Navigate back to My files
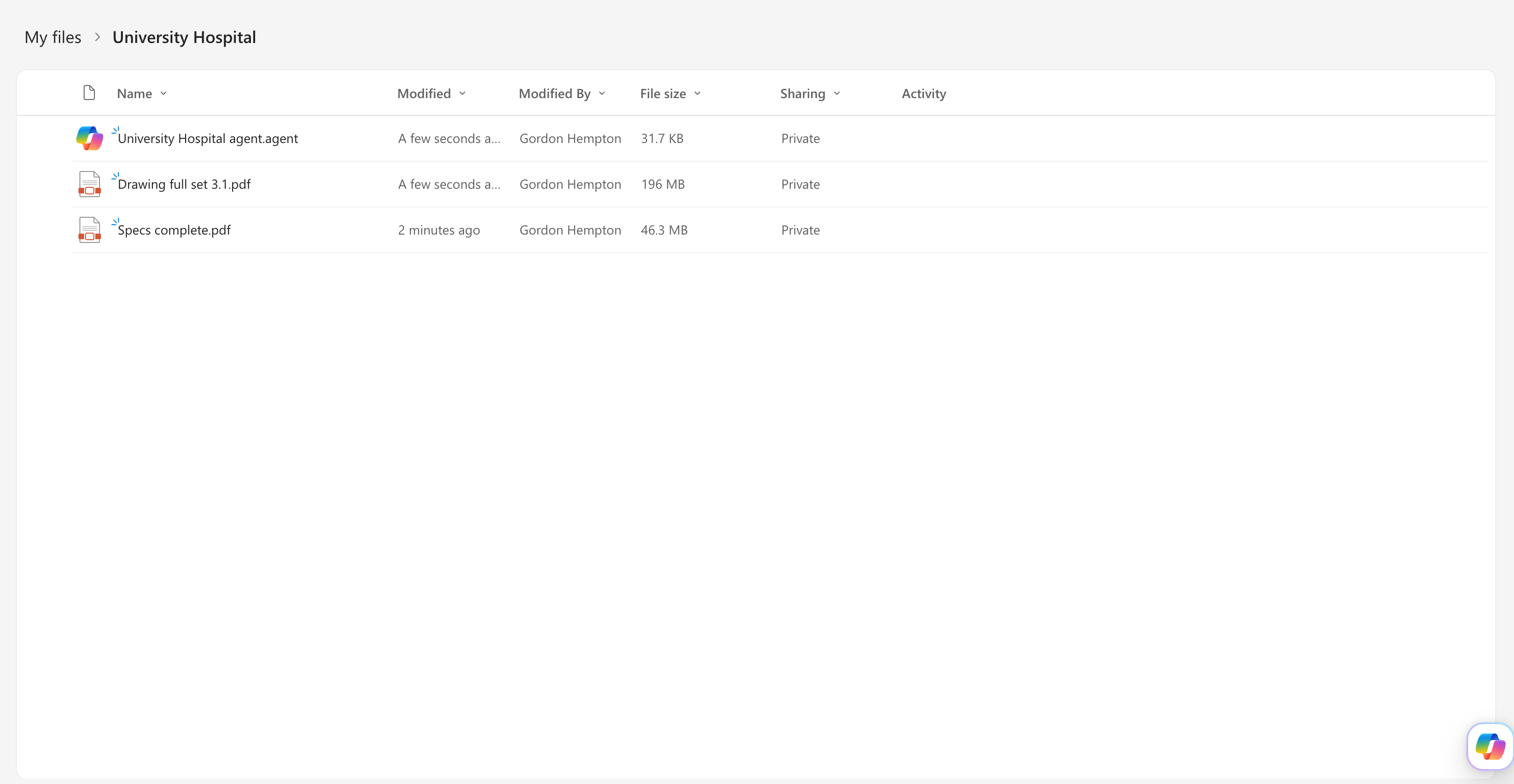1514x784 pixels. (52, 36)
